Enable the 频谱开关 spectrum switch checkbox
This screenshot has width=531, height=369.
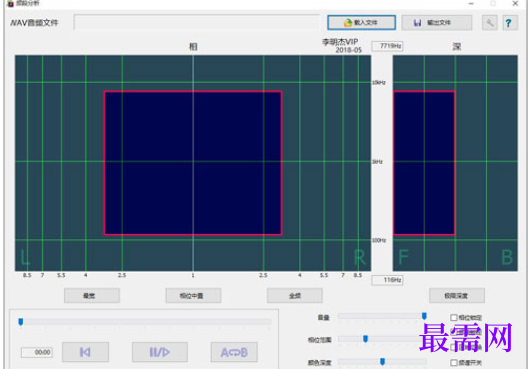tap(454, 363)
